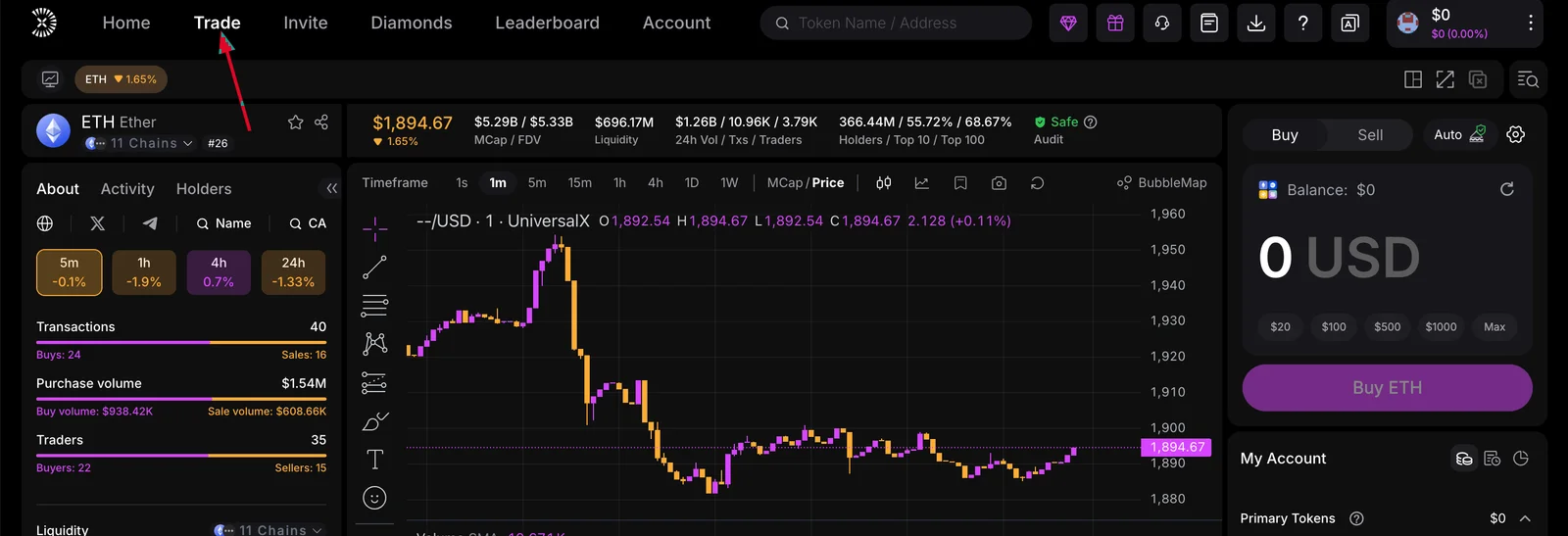
Task: Open candlestick chart type selector
Action: tap(883, 183)
